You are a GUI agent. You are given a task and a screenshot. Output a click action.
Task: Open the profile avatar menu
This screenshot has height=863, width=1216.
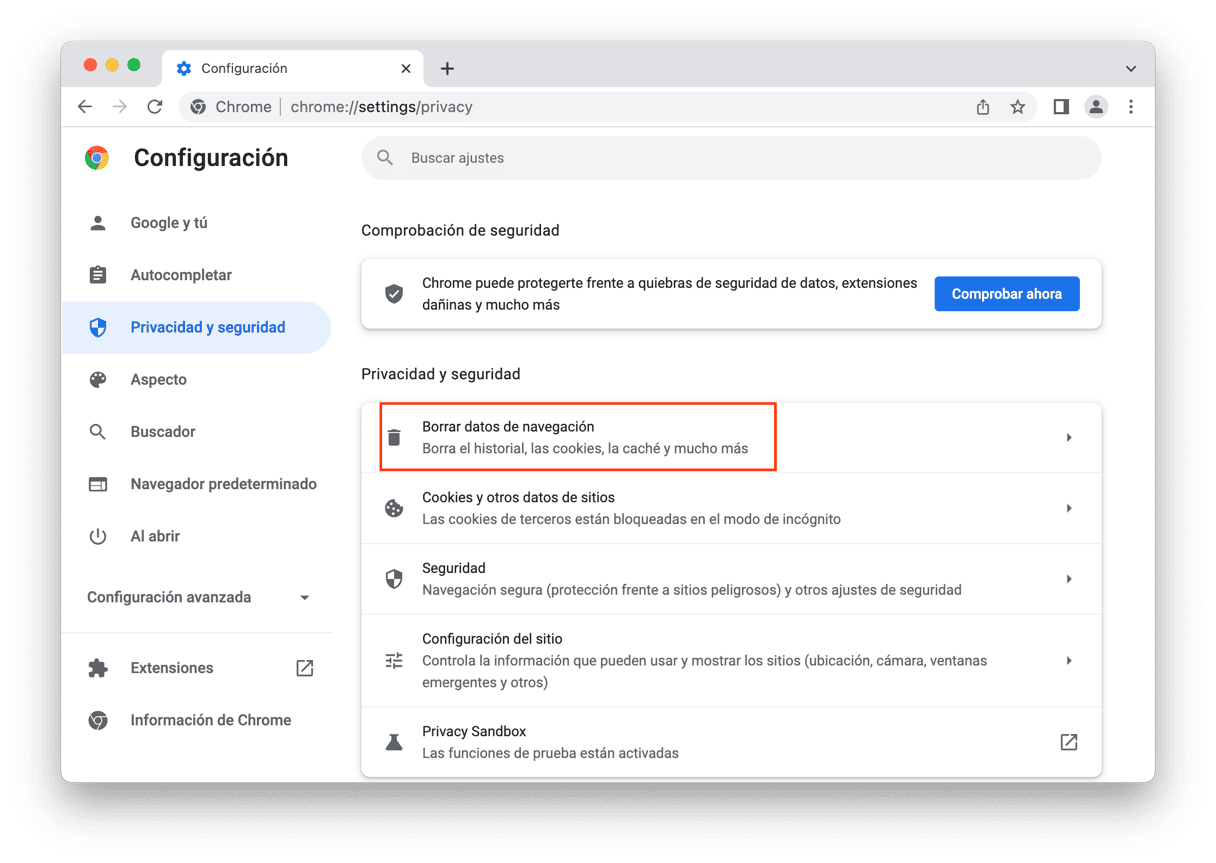click(1096, 107)
